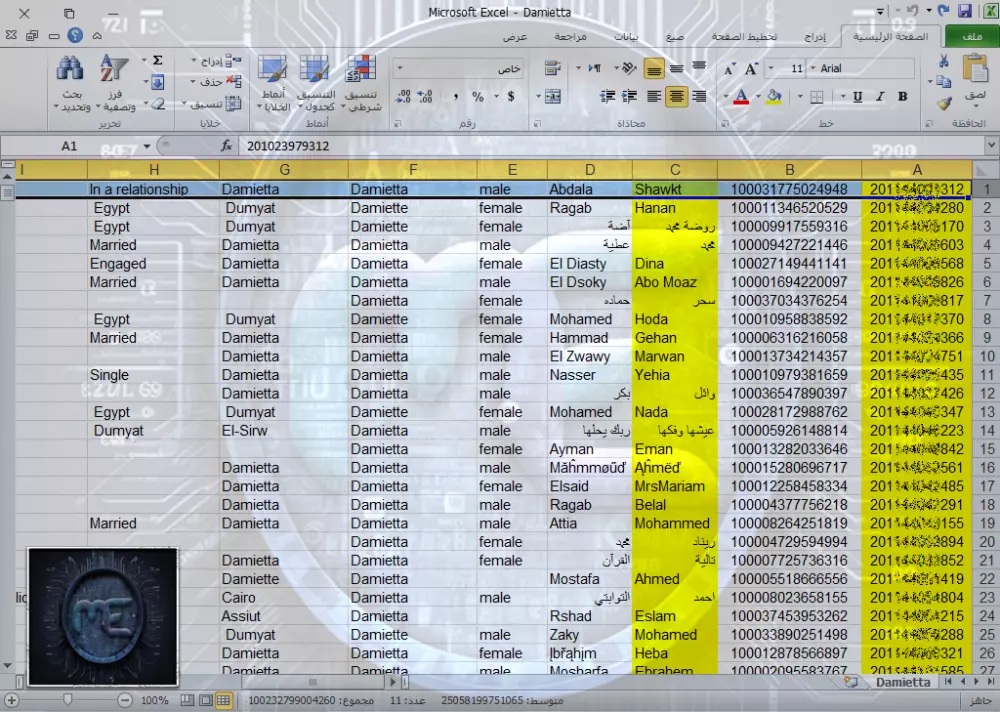This screenshot has height=712, width=1000.
Task: Toggle align text left
Action: [x=654, y=96]
